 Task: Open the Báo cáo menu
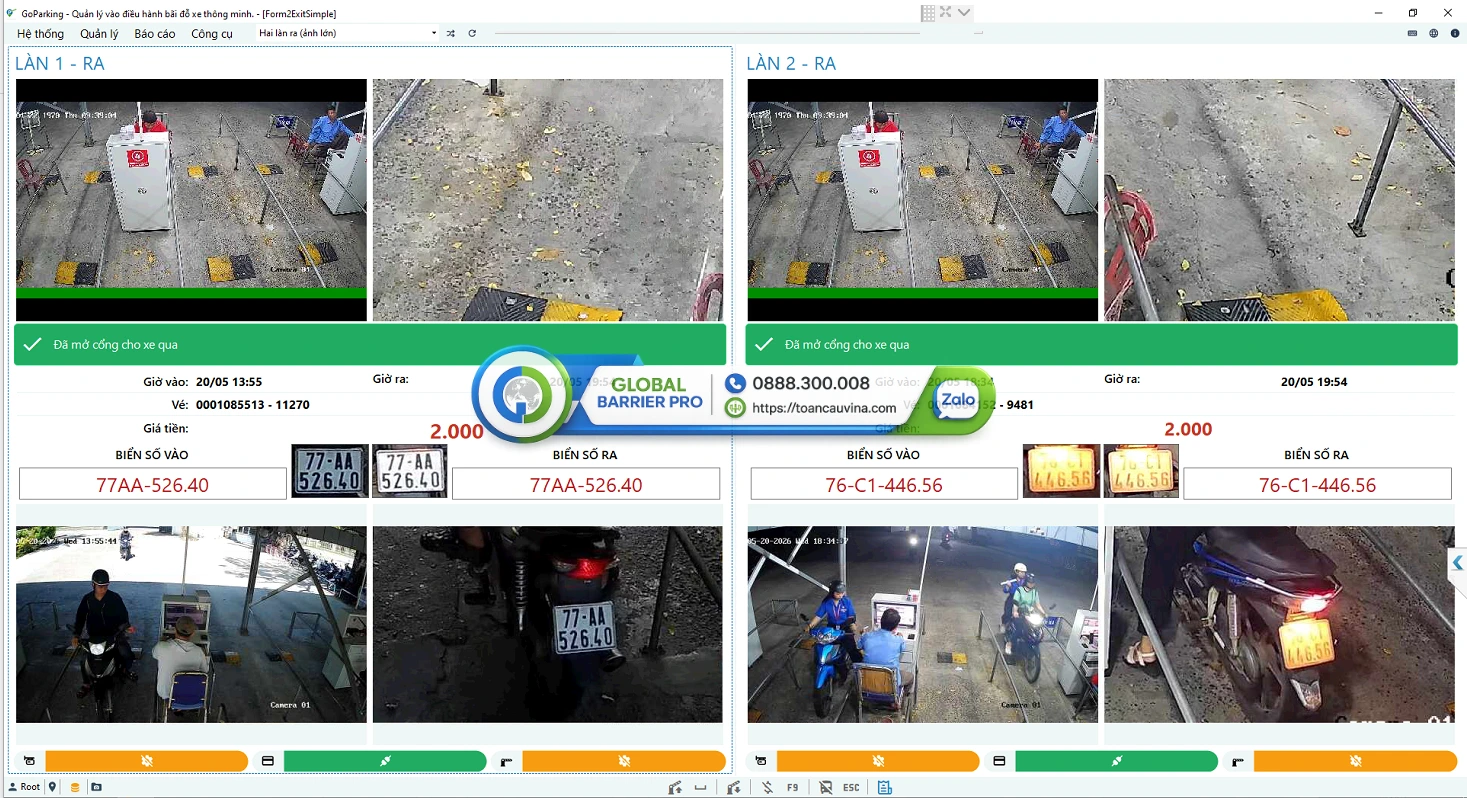[154, 34]
